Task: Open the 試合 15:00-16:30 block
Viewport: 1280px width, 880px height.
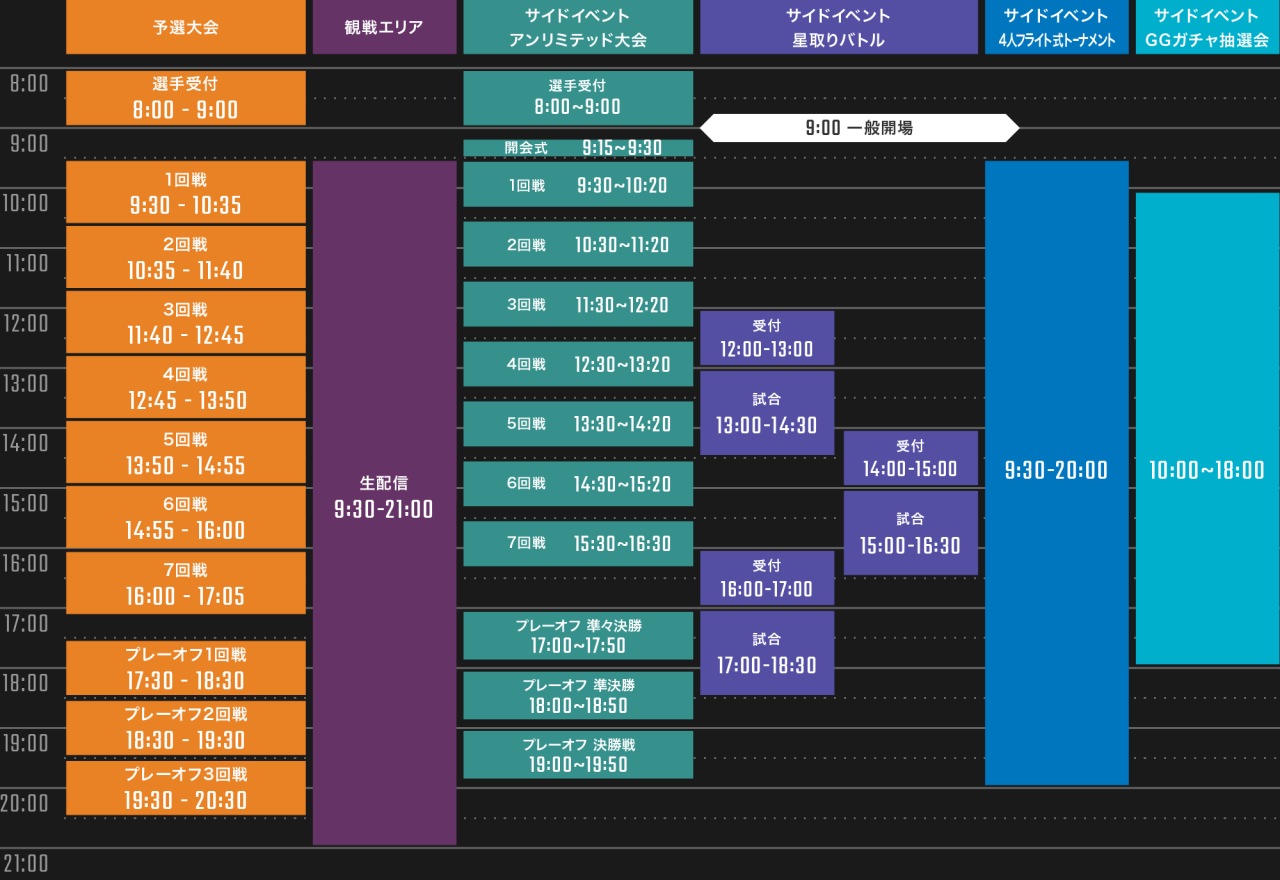Action: pos(910,532)
